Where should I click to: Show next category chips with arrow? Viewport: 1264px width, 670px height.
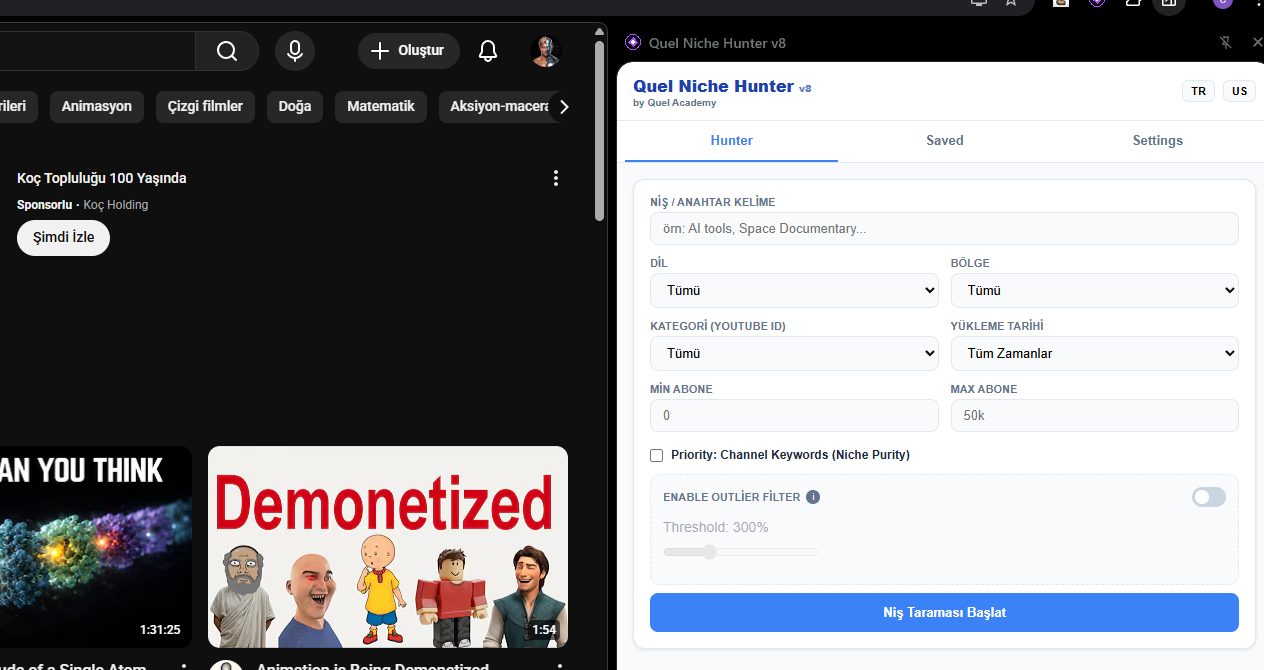coord(564,106)
